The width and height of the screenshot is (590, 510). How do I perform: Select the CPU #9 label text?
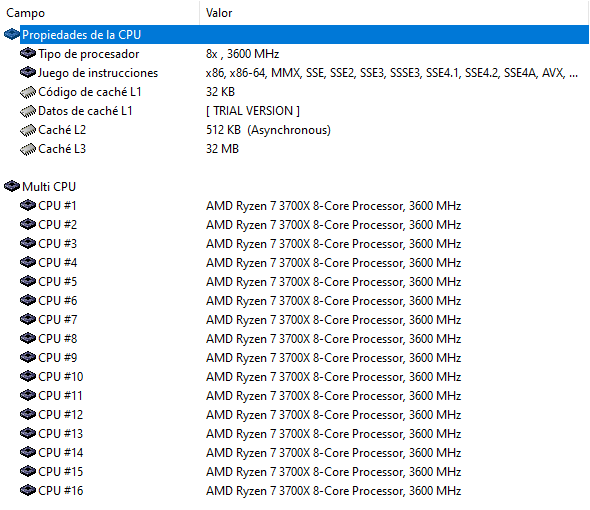point(57,357)
